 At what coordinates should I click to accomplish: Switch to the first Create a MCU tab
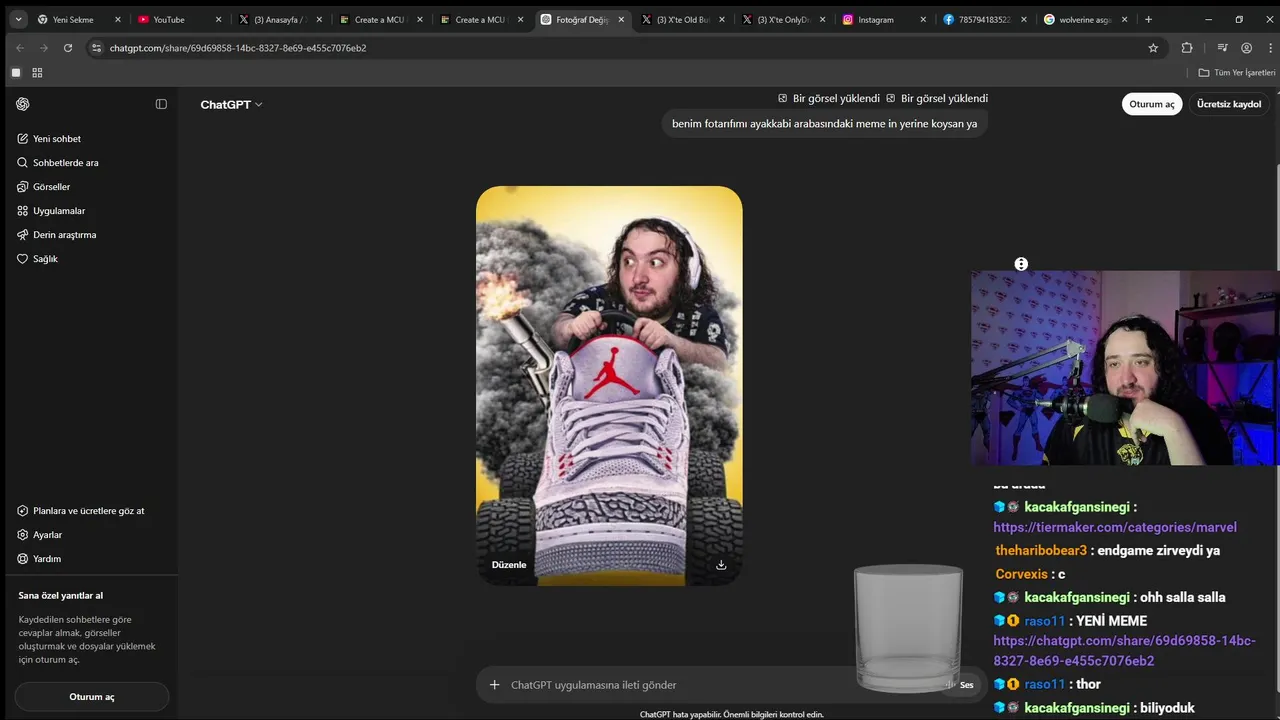click(x=379, y=19)
